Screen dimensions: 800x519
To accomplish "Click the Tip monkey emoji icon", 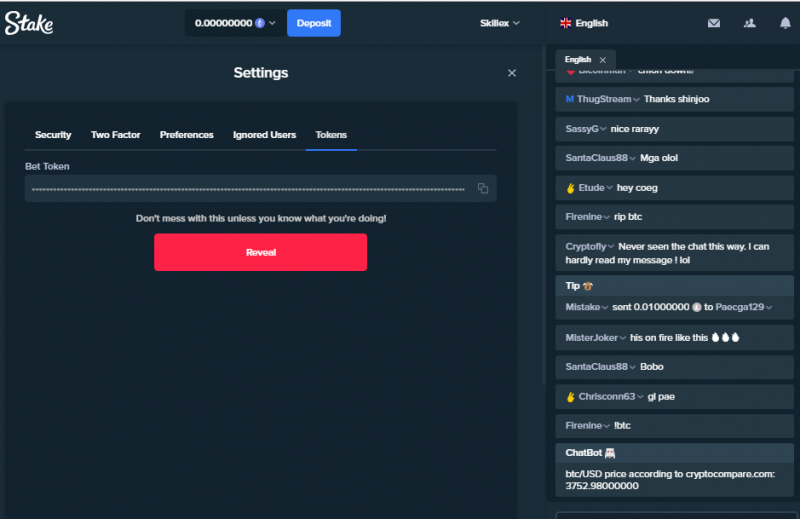I will click(588, 286).
